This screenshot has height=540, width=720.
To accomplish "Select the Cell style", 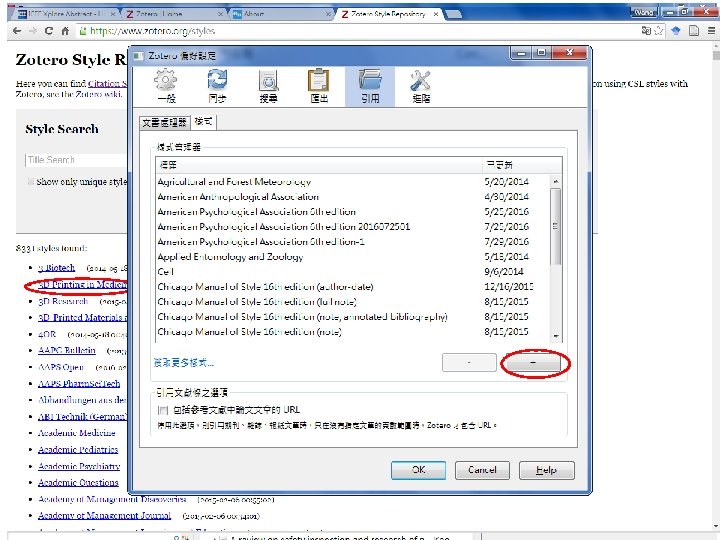I will pos(353,272).
